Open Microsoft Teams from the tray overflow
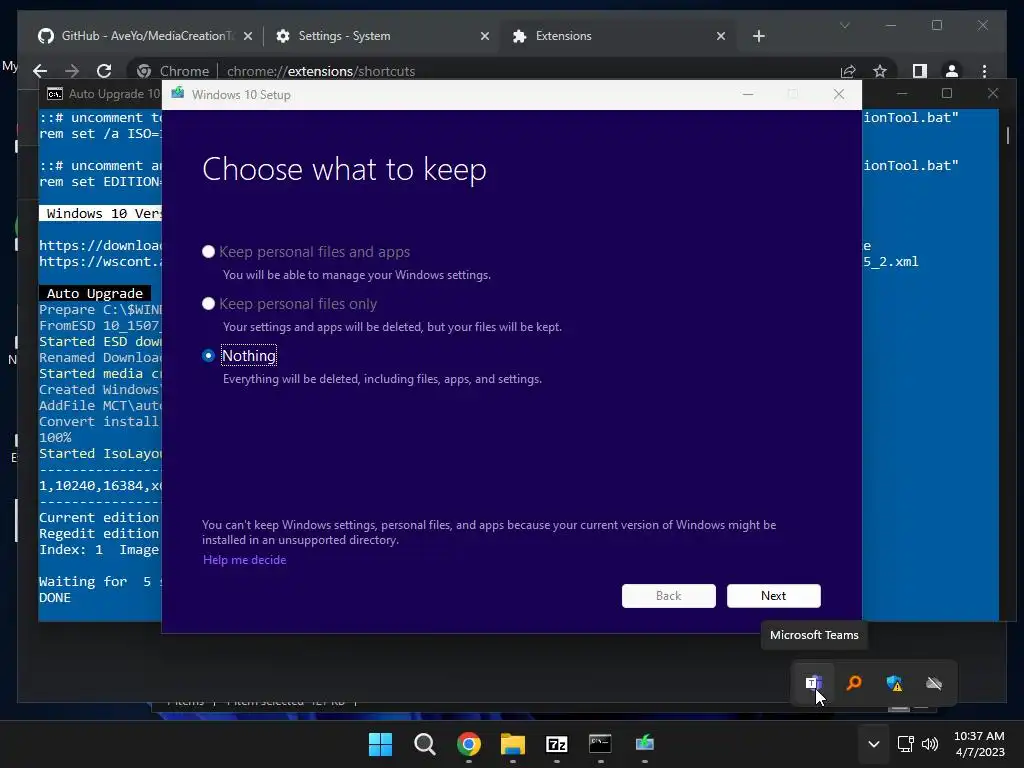This screenshot has height=768, width=1024. [813, 683]
